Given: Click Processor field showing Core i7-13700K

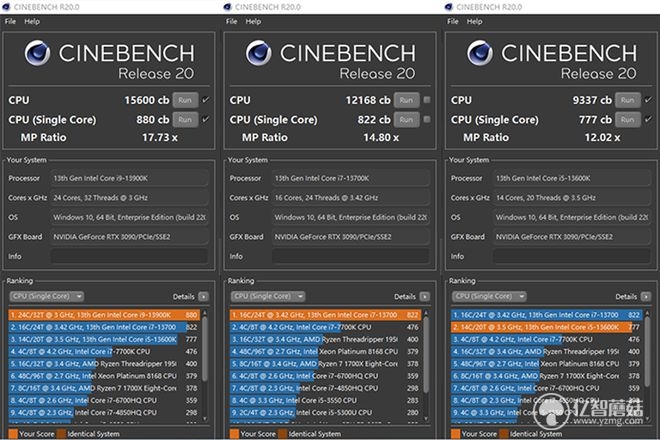Looking at the screenshot, I should [351, 178].
